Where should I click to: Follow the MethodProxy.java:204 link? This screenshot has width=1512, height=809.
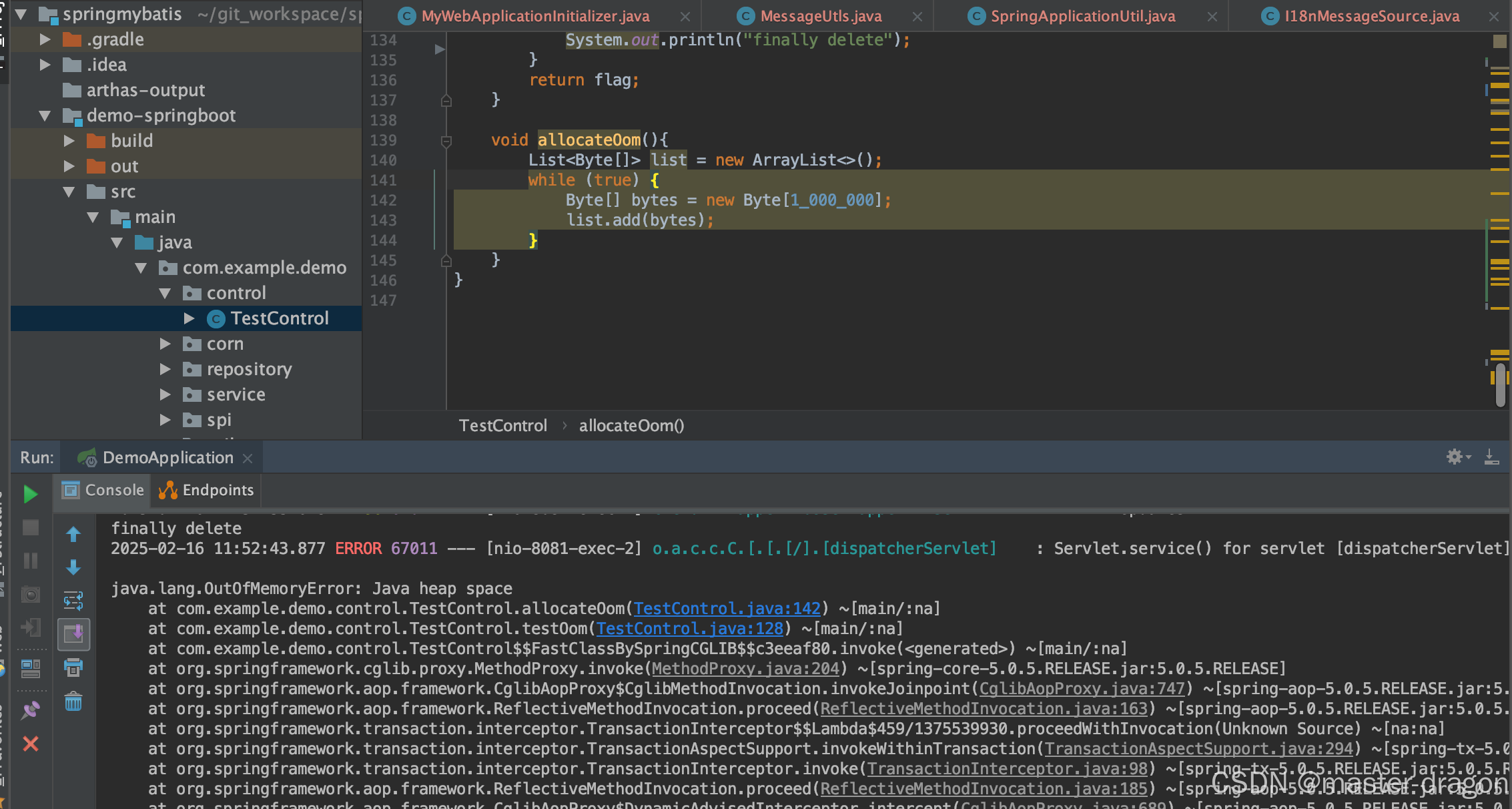pyautogui.click(x=745, y=669)
